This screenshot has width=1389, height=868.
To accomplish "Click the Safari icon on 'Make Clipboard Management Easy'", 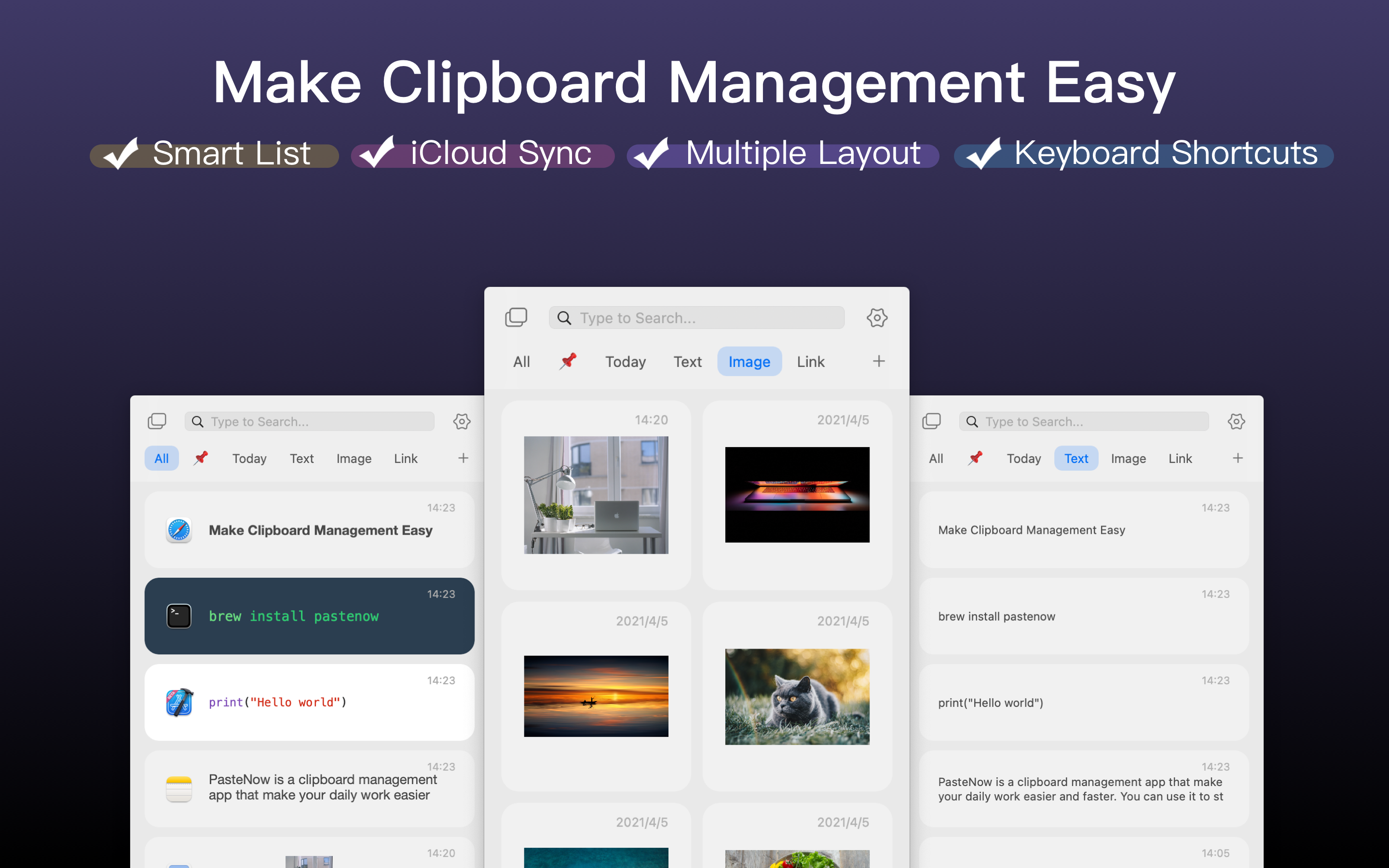I will 178,530.
